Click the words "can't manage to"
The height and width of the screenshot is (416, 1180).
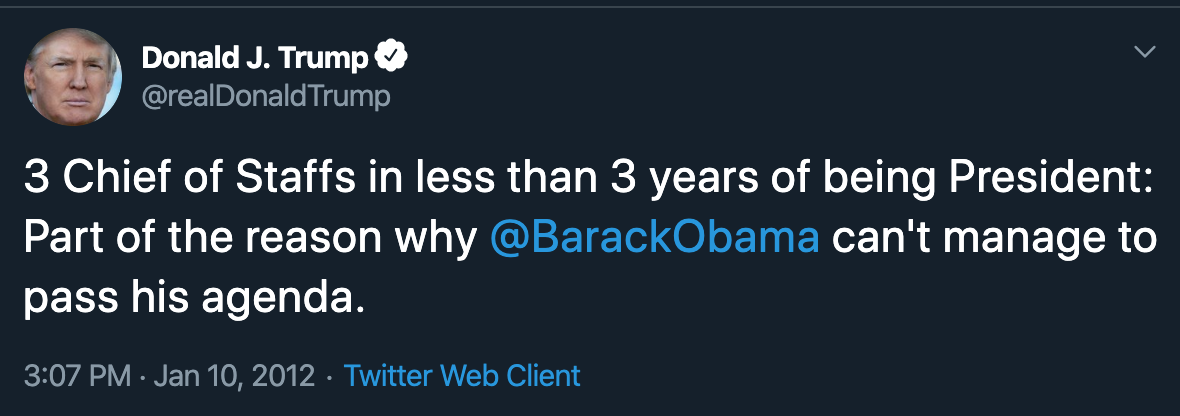[x=994, y=238]
